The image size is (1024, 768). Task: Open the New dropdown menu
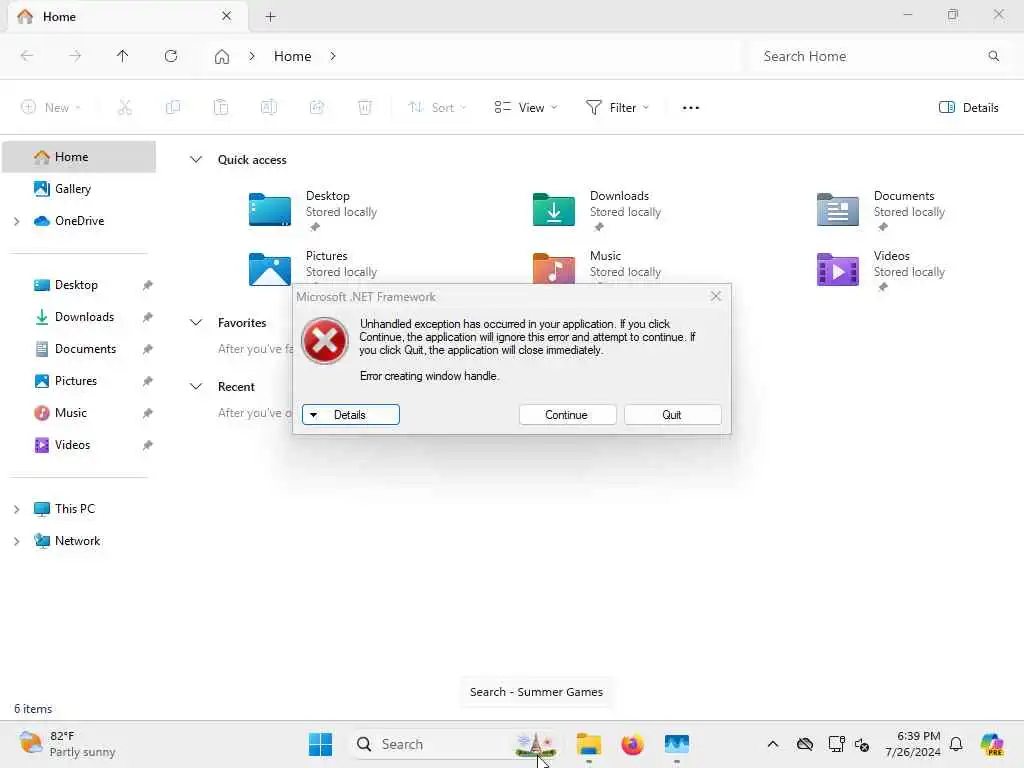tap(51, 108)
